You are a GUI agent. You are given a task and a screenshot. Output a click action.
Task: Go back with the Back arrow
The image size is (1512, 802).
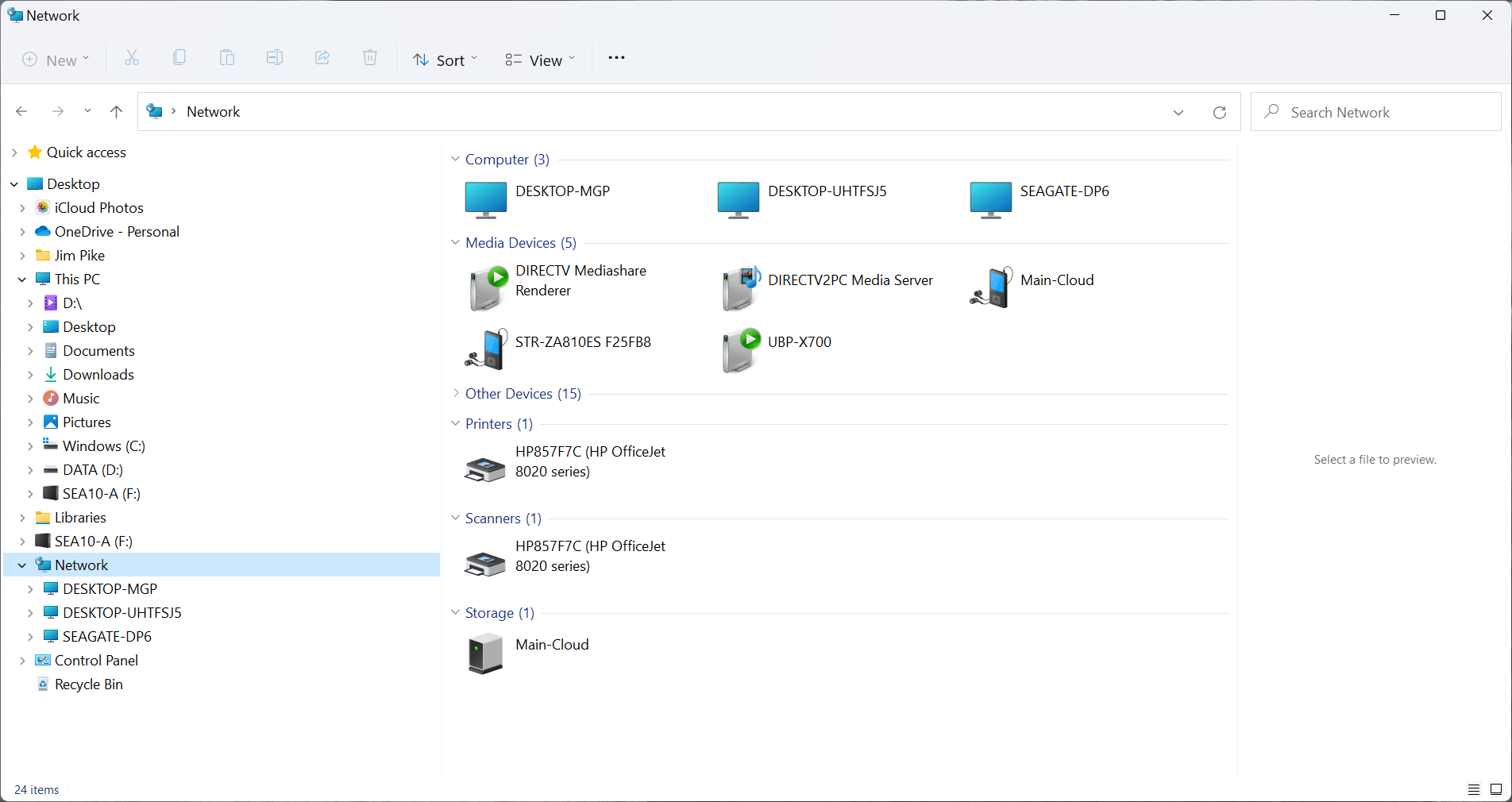(21, 111)
